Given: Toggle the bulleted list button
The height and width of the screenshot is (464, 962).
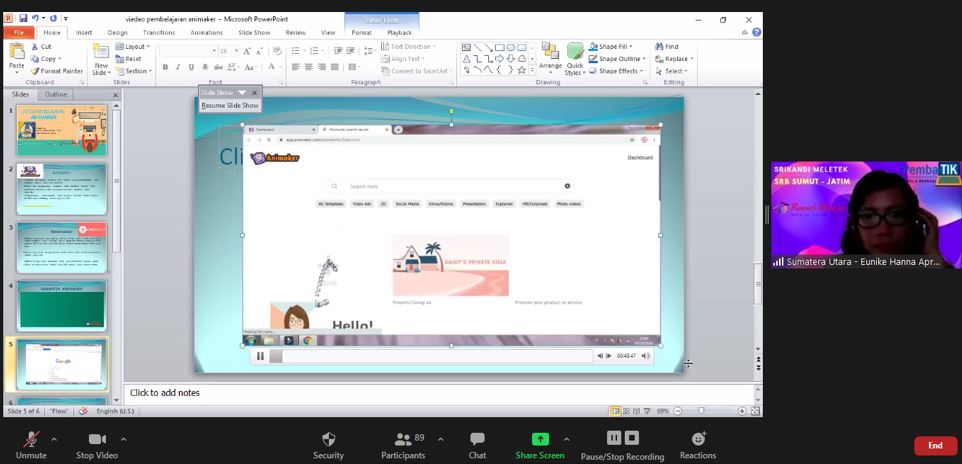Looking at the screenshot, I should coord(296,51).
